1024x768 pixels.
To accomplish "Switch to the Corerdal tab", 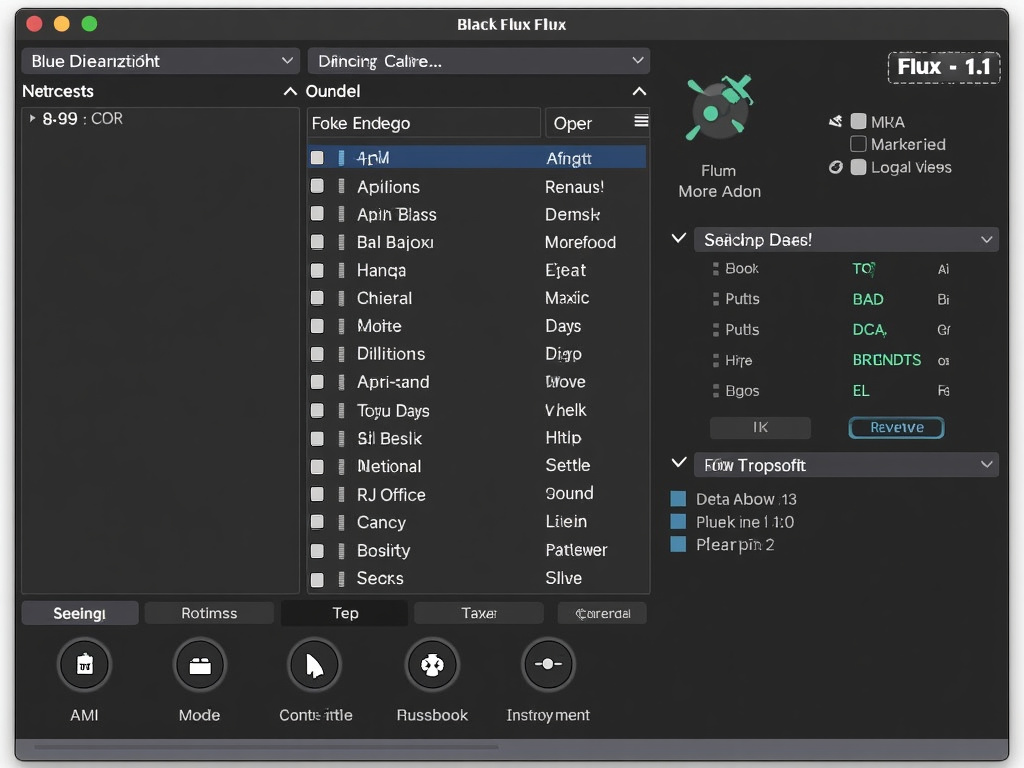I will click(602, 613).
